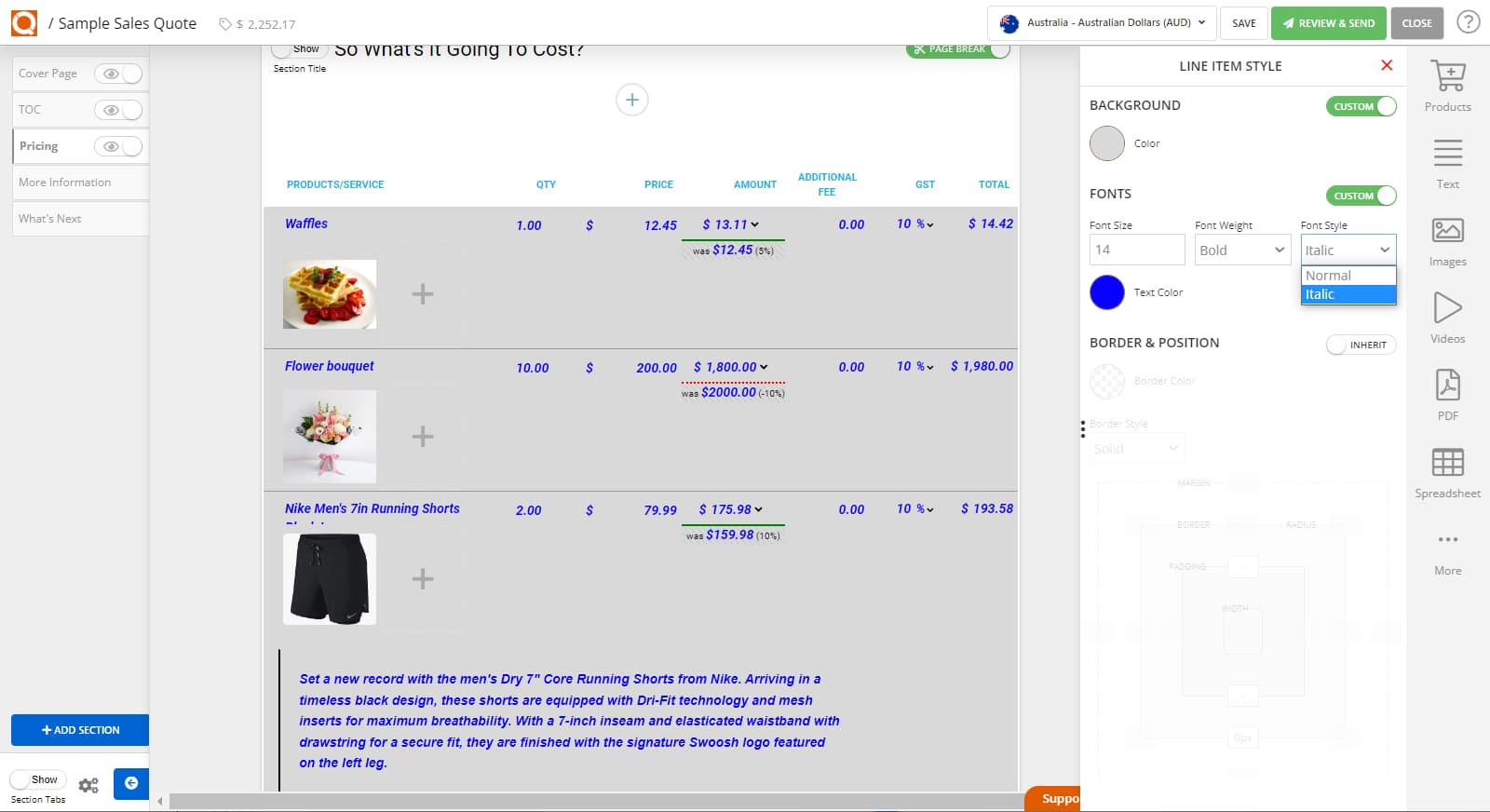The width and height of the screenshot is (1490, 812).
Task: Open the Support chat button
Action: 1053,799
